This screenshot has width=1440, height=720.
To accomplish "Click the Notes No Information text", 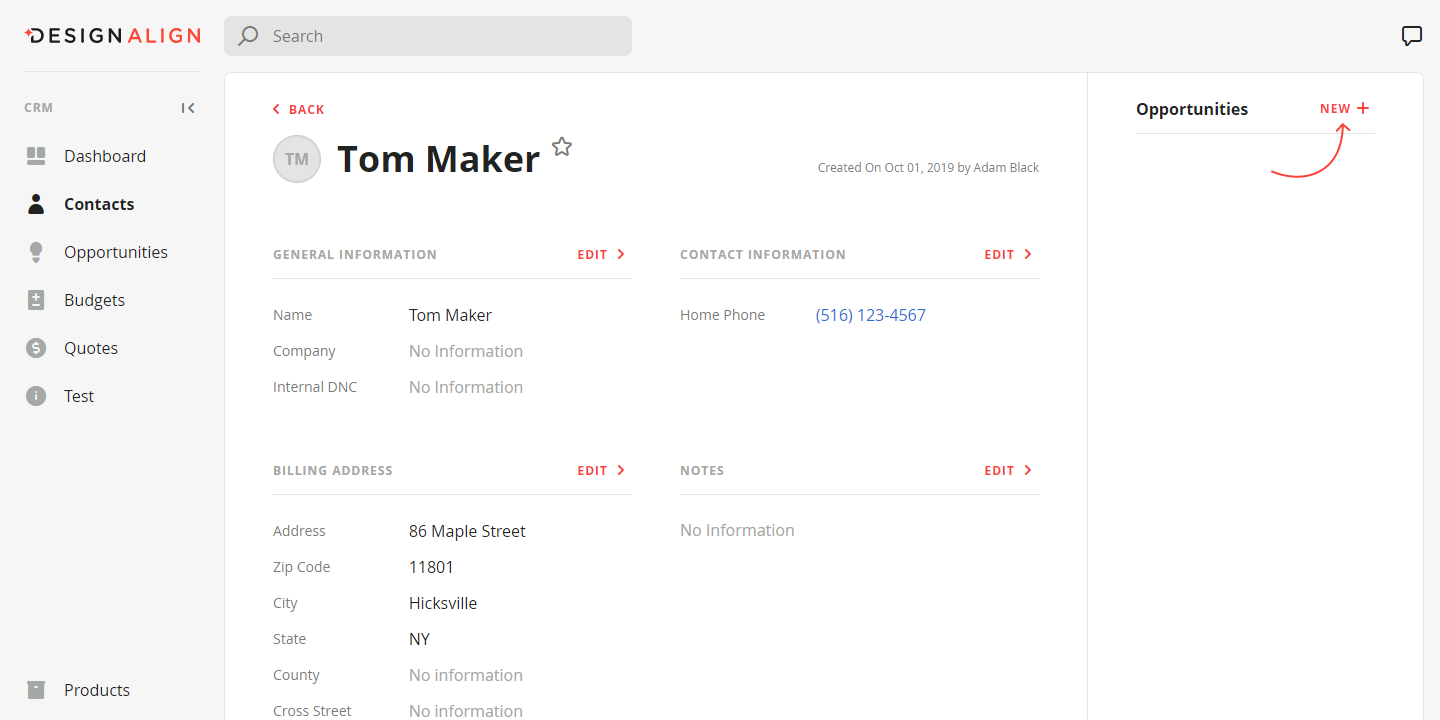I will click(737, 530).
